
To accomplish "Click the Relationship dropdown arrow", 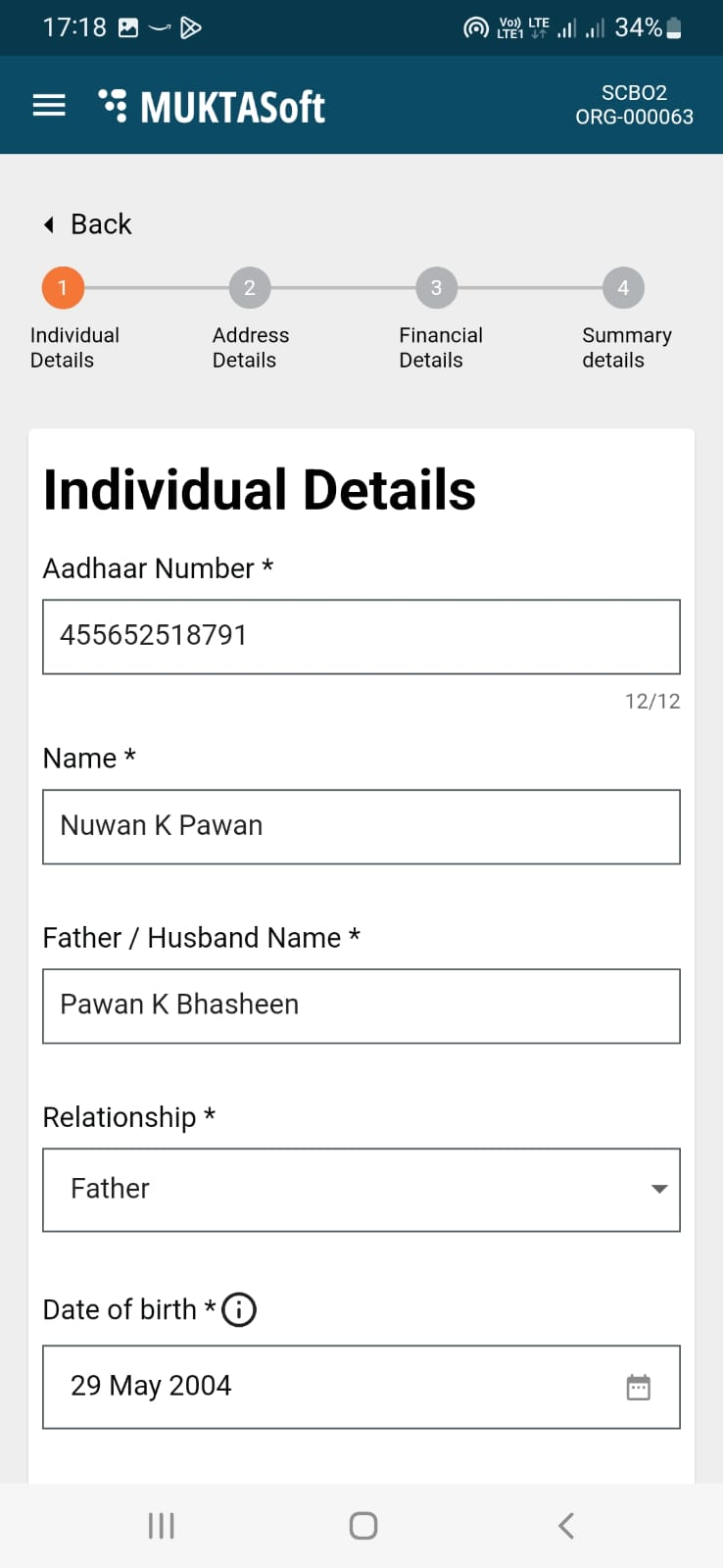I will coord(659,1190).
